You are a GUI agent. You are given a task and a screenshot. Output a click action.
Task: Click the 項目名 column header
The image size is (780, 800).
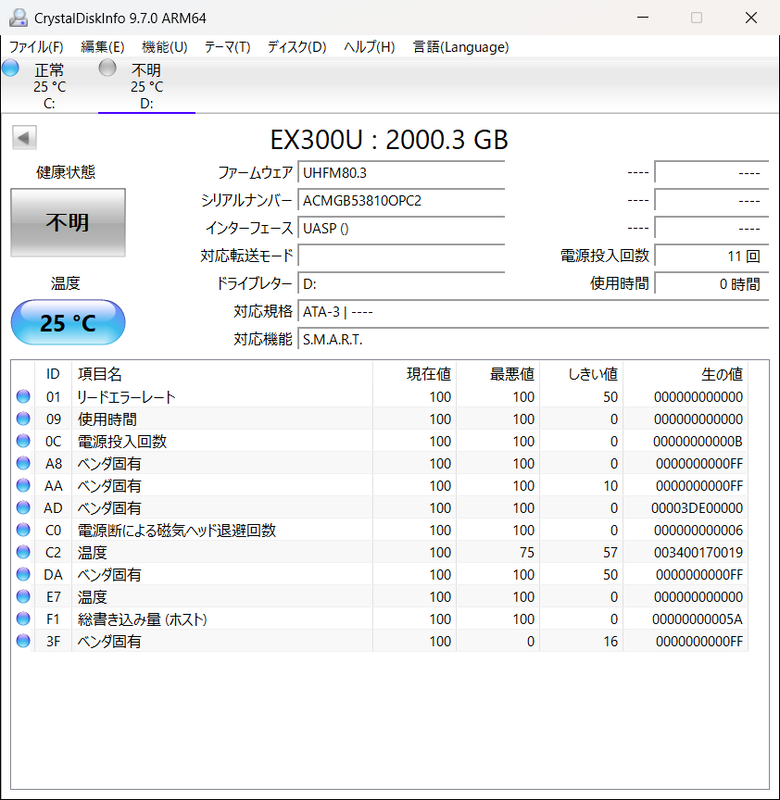[x=222, y=374]
